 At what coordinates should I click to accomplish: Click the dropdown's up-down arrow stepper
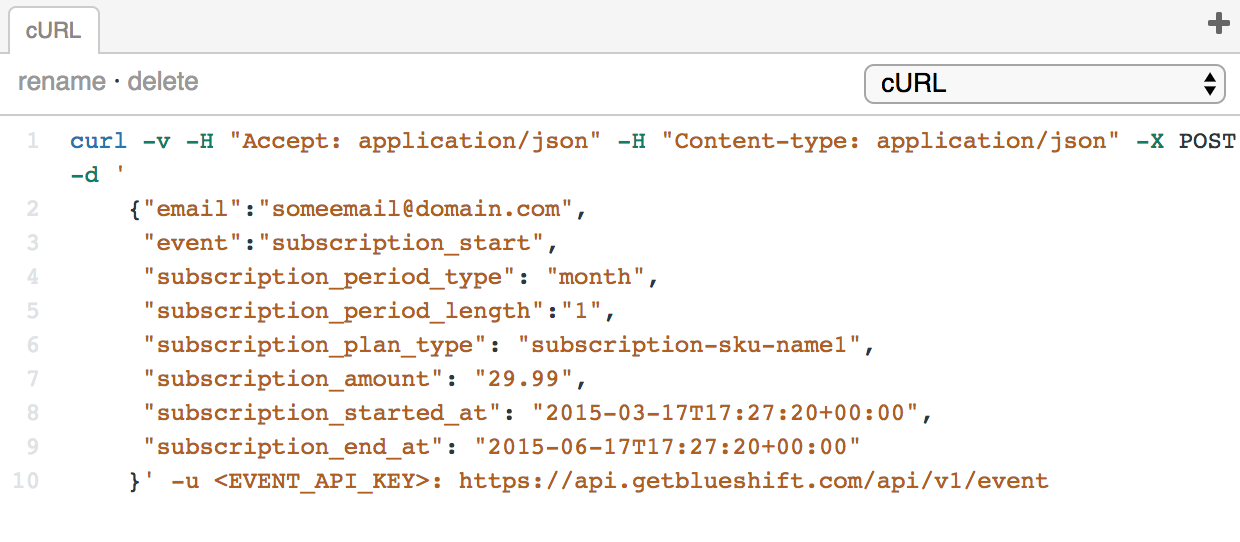(1210, 84)
